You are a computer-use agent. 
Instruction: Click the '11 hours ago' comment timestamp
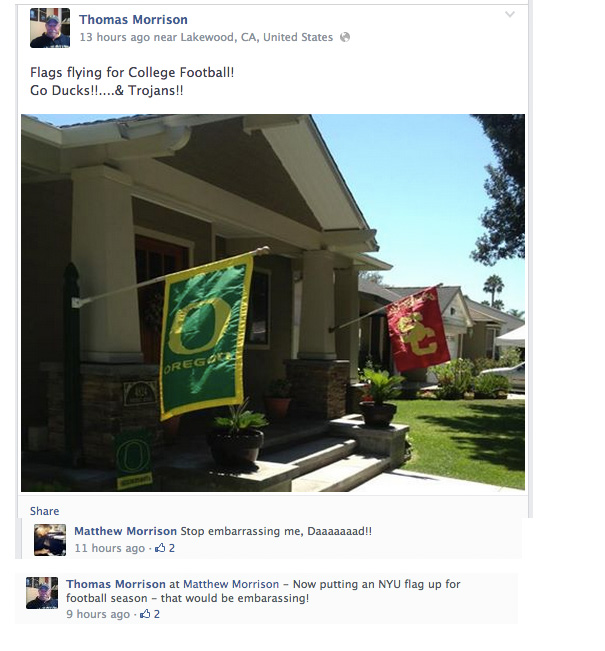point(110,548)
